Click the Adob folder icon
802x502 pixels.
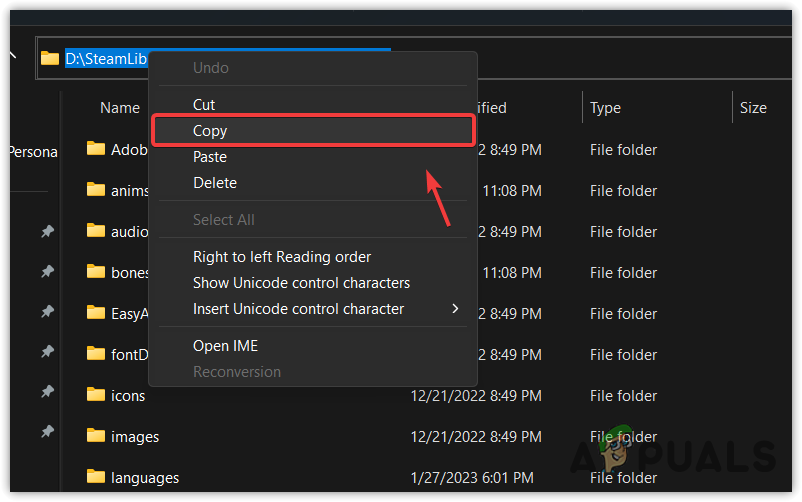tap(96, 149)
